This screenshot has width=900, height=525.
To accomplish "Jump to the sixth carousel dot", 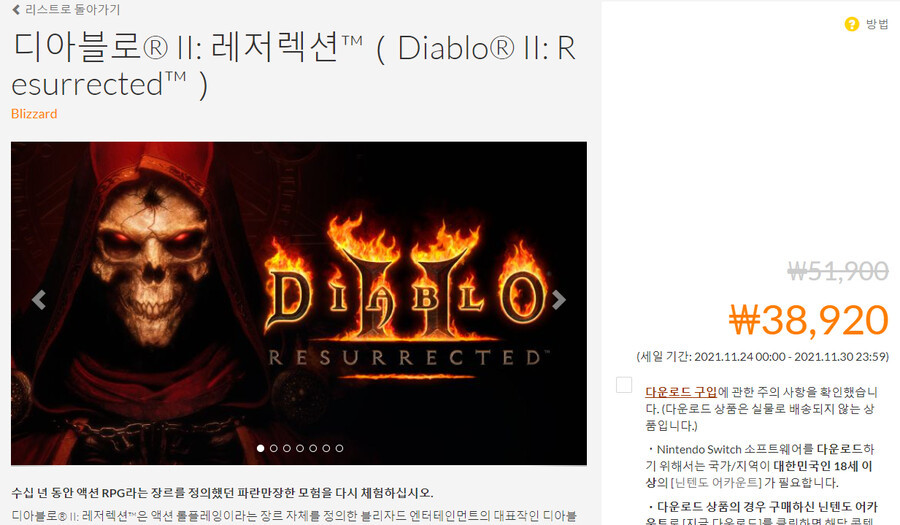I will (326, 448).
